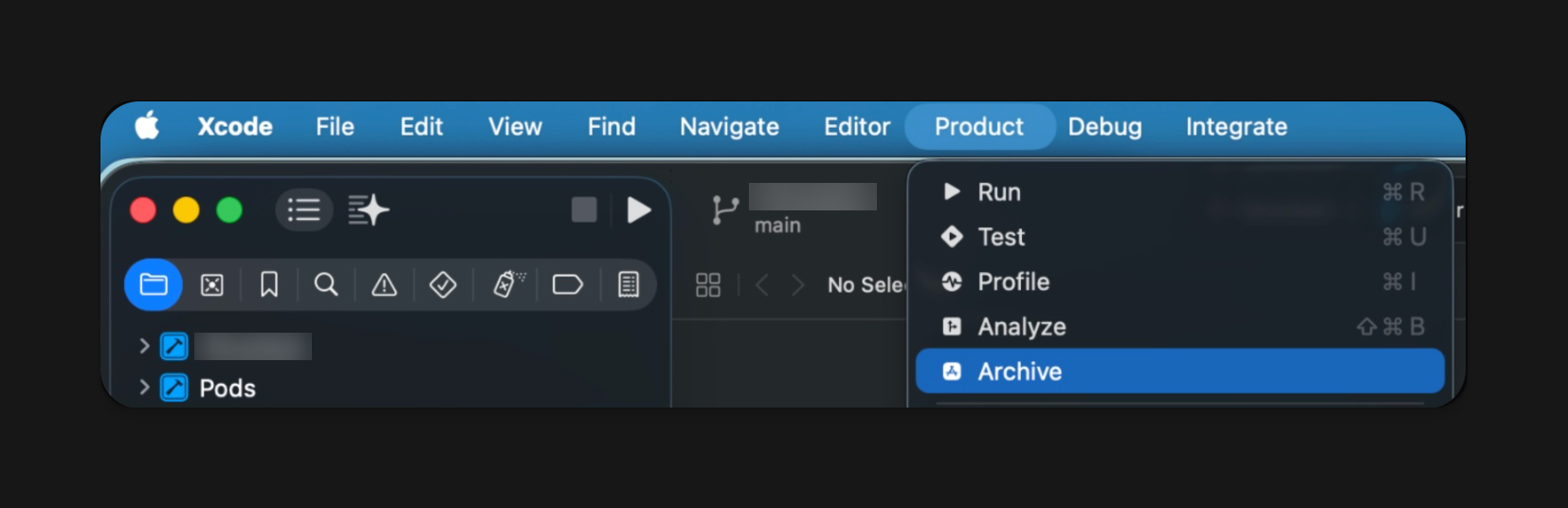This screenshot has height=508, width=1568.
Task: Stop the running scheme
Action: click(584, 209)
